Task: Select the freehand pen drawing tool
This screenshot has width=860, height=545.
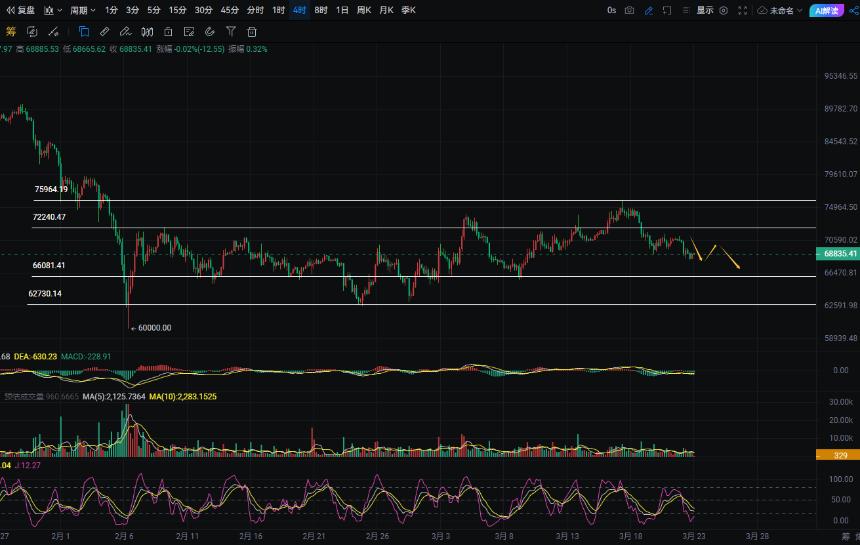Action: [126, 32]
